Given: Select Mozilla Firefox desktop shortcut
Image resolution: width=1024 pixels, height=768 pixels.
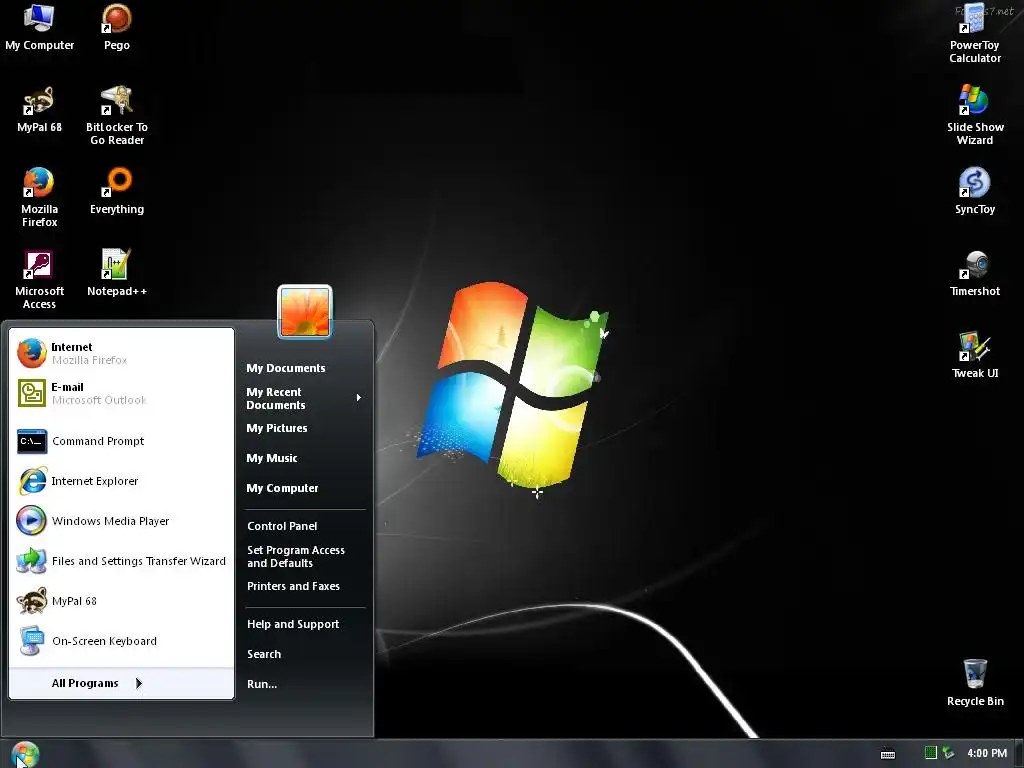Looking at the screenshot, I should [39, 198].
